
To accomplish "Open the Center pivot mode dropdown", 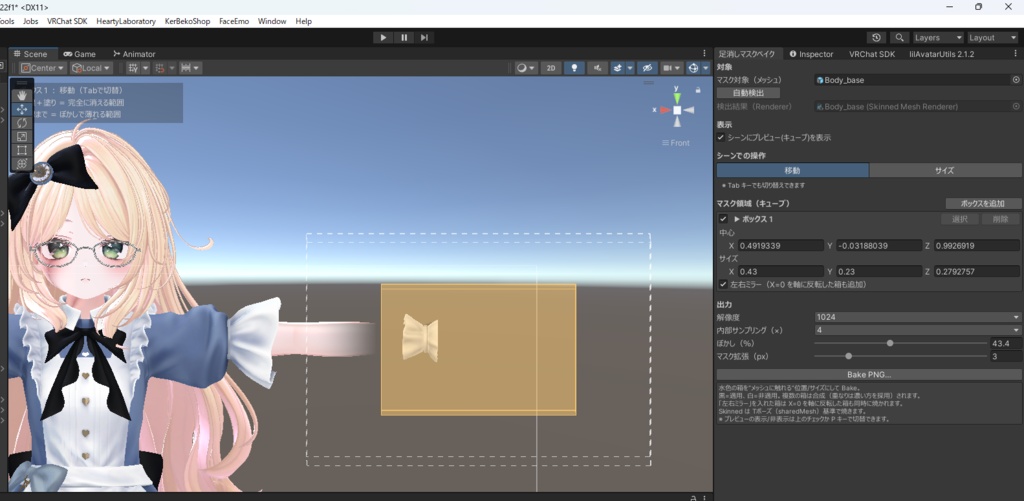I will pos(43,68).
